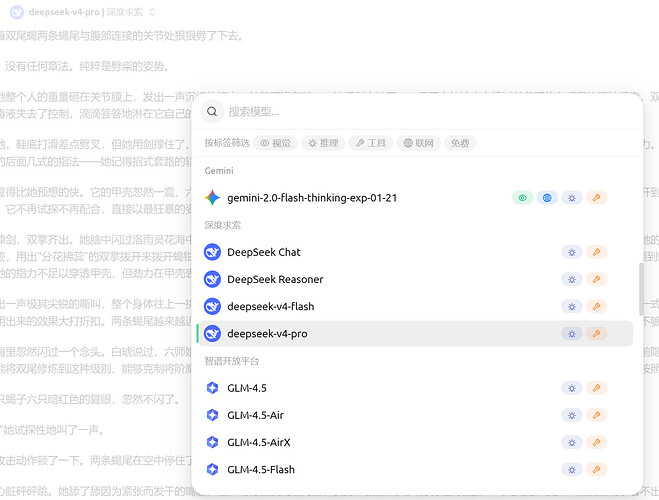Click tool badge on DeepSeek Reasoner row
This screenshot has width=659, height=500.
(596, 279)
